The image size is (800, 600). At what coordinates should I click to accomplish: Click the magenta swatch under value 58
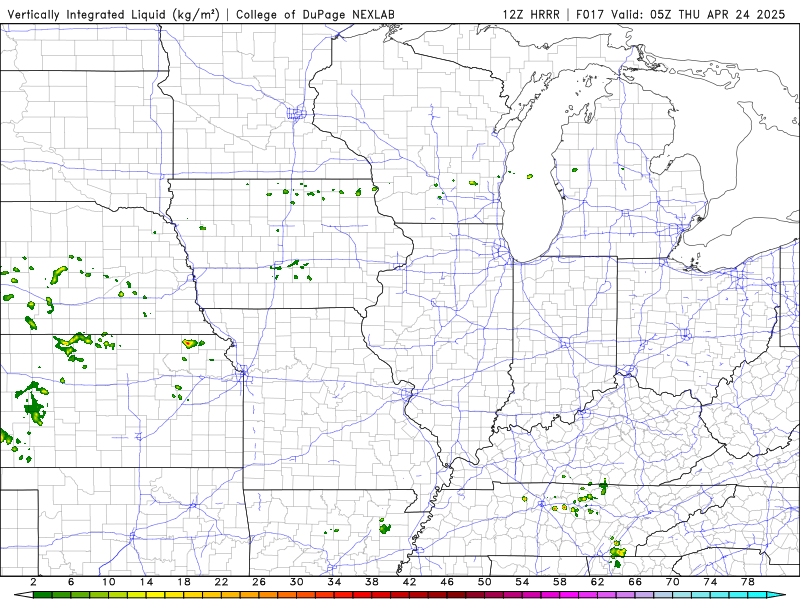coord(569,595)
